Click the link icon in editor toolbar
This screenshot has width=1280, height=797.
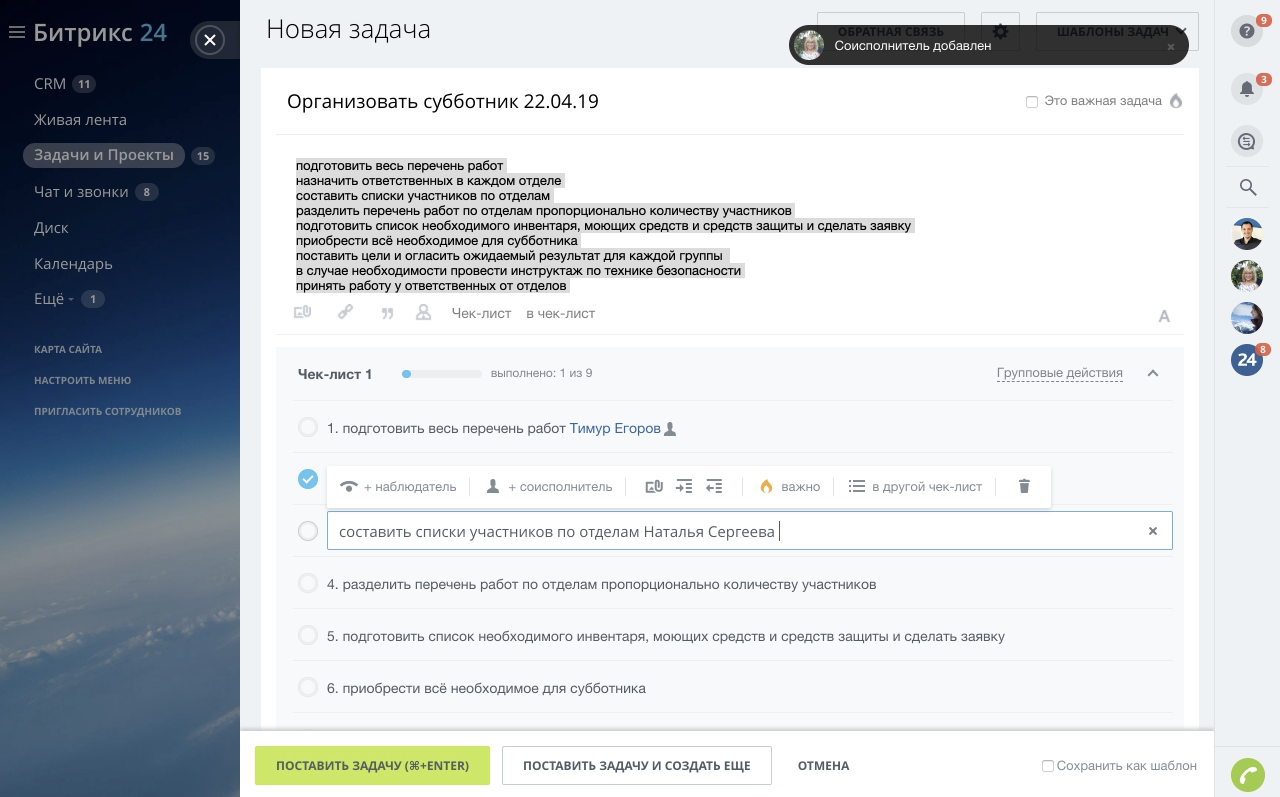(x=345, y=312)
